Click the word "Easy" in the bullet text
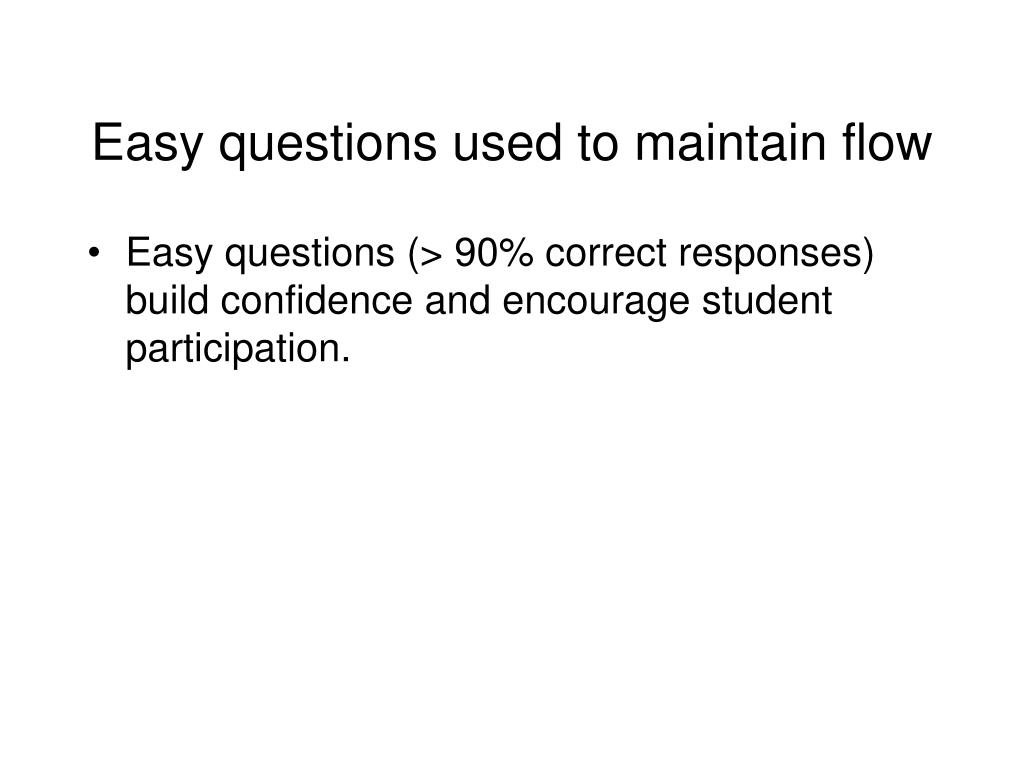This screenshot has width=1024, height=768. click(x=169, y=255)
